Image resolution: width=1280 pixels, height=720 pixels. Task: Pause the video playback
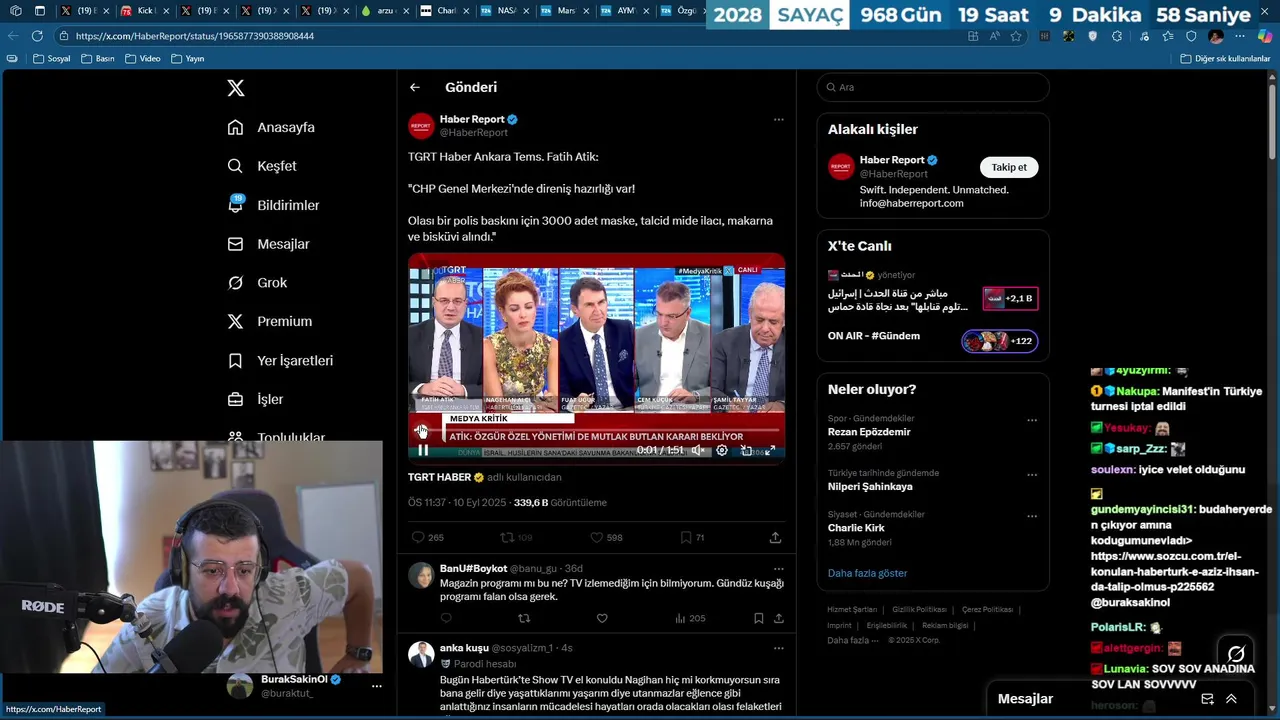click(x=423, y=450)
